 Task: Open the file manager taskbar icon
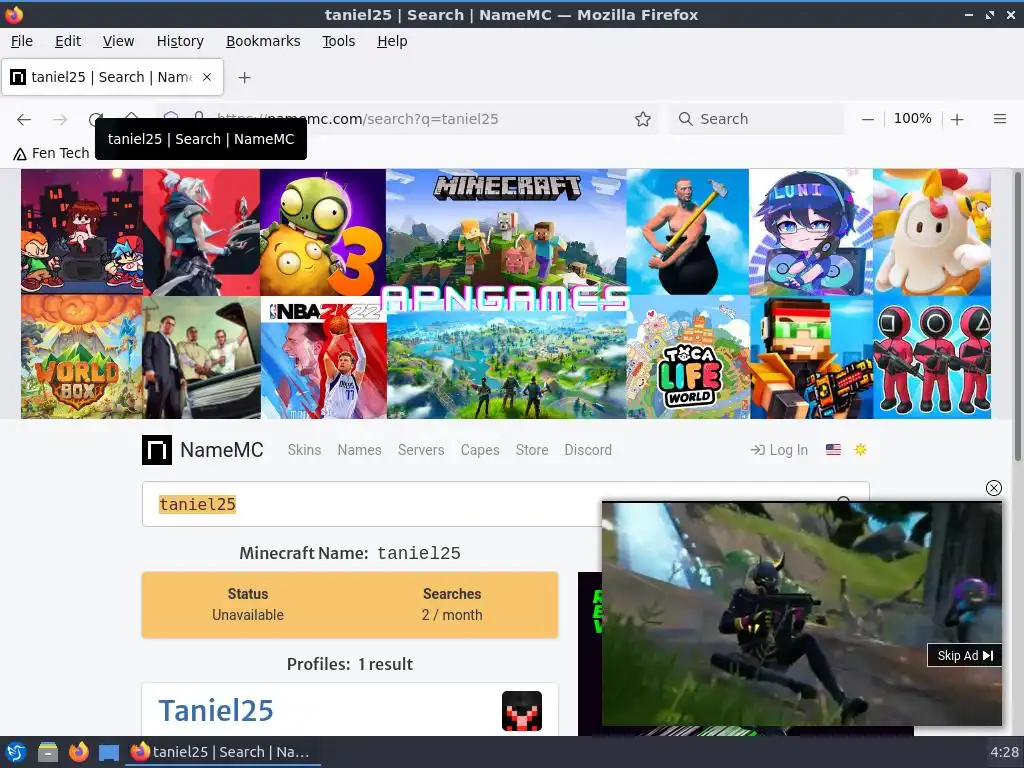coord(48,752)
